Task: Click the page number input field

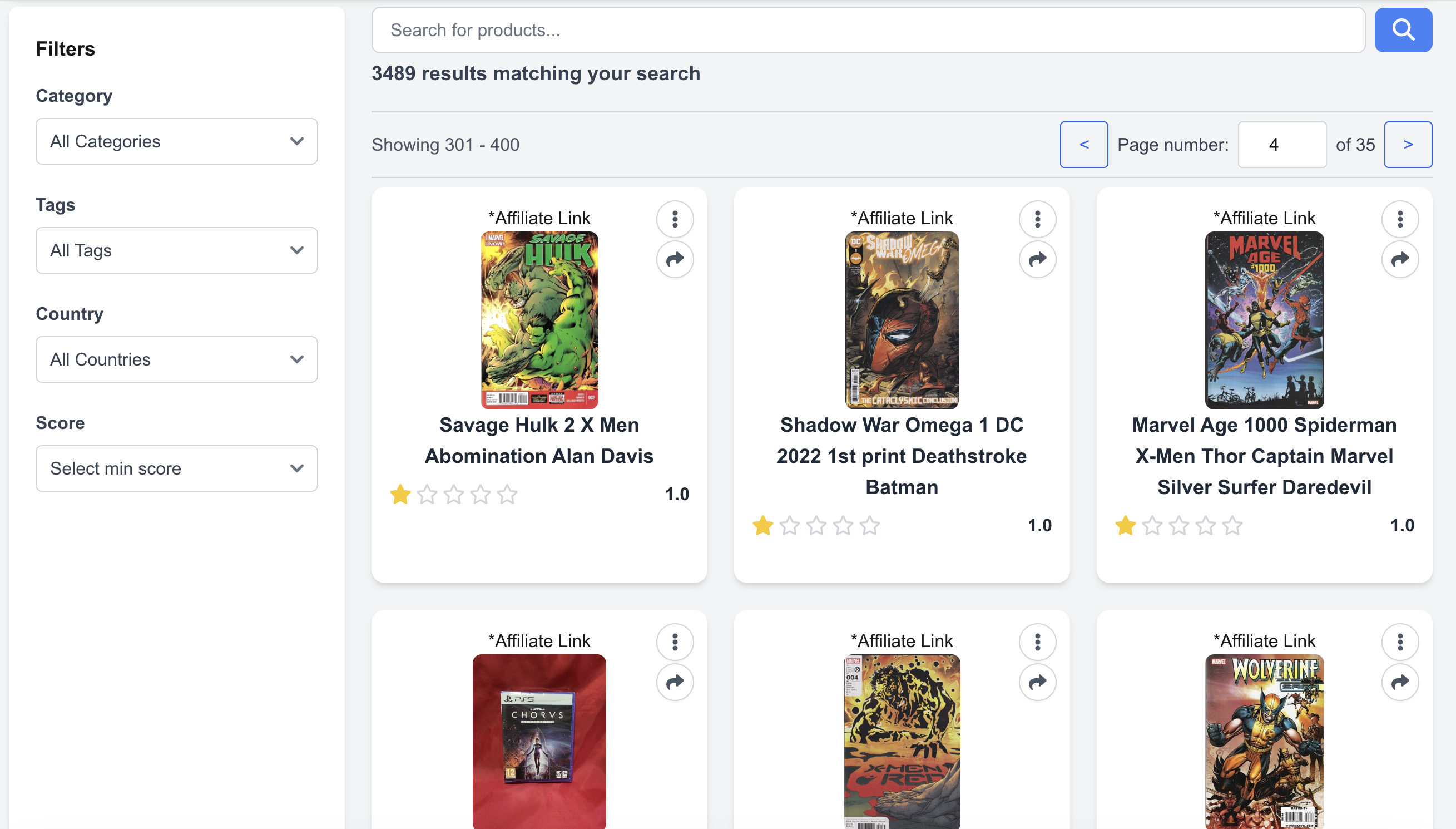Action: [1282, 145]
